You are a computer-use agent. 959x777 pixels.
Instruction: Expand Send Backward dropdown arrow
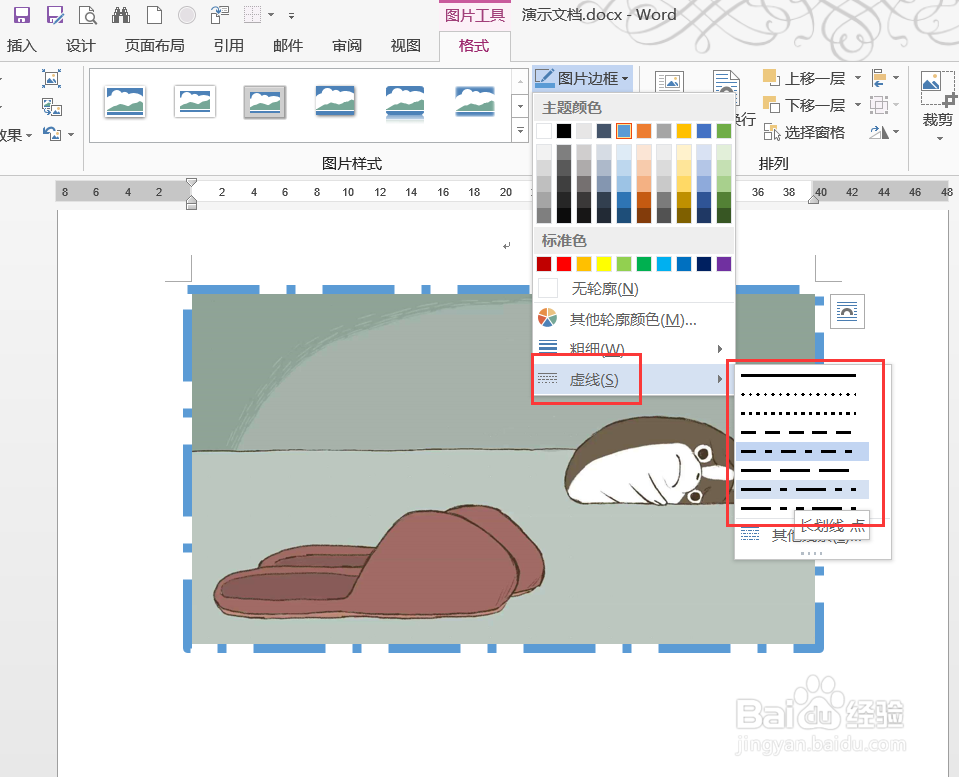coord(857,105)
